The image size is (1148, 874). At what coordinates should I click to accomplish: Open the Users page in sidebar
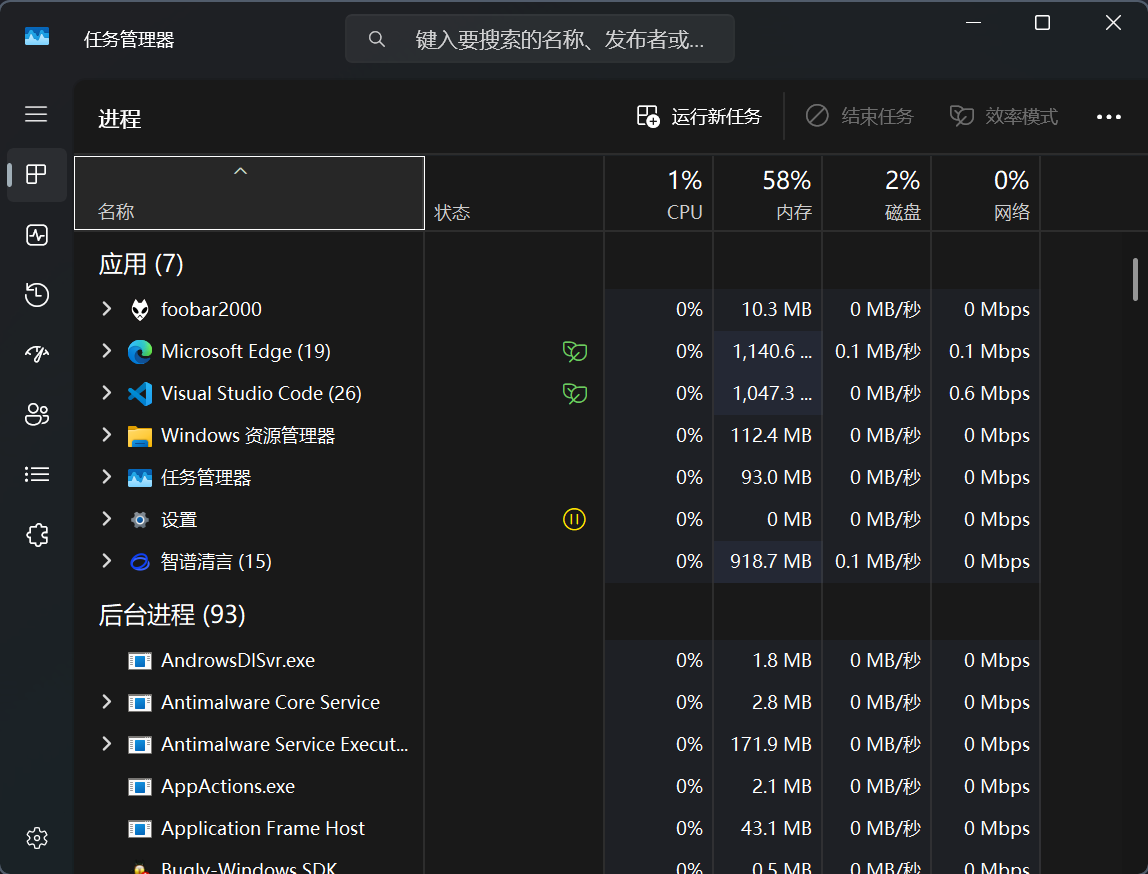tap(37, 415)
